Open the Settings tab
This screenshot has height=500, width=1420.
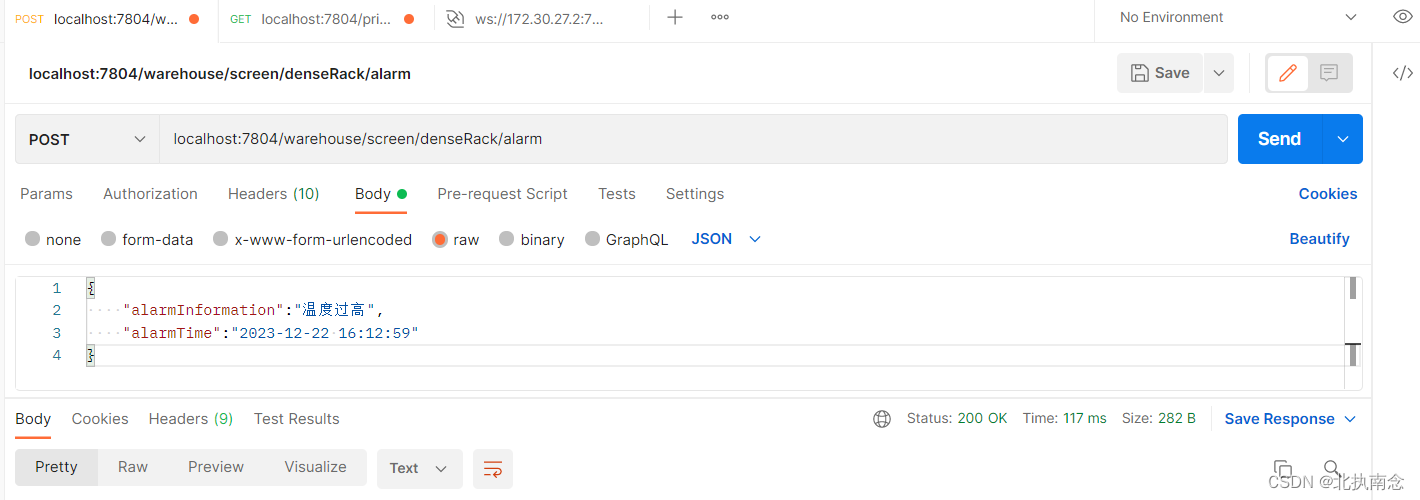tap(695, 194)
